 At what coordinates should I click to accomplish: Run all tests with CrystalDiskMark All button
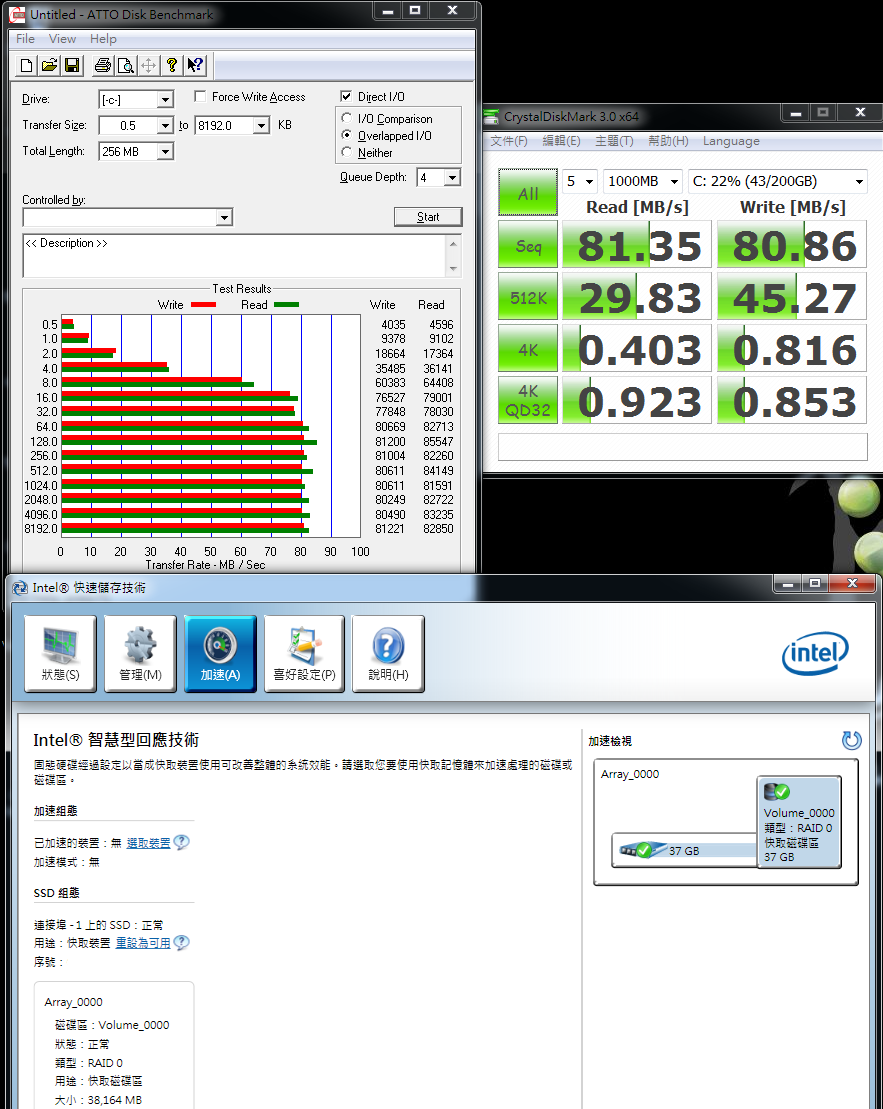pyautogui.click(x=528, y=192)
